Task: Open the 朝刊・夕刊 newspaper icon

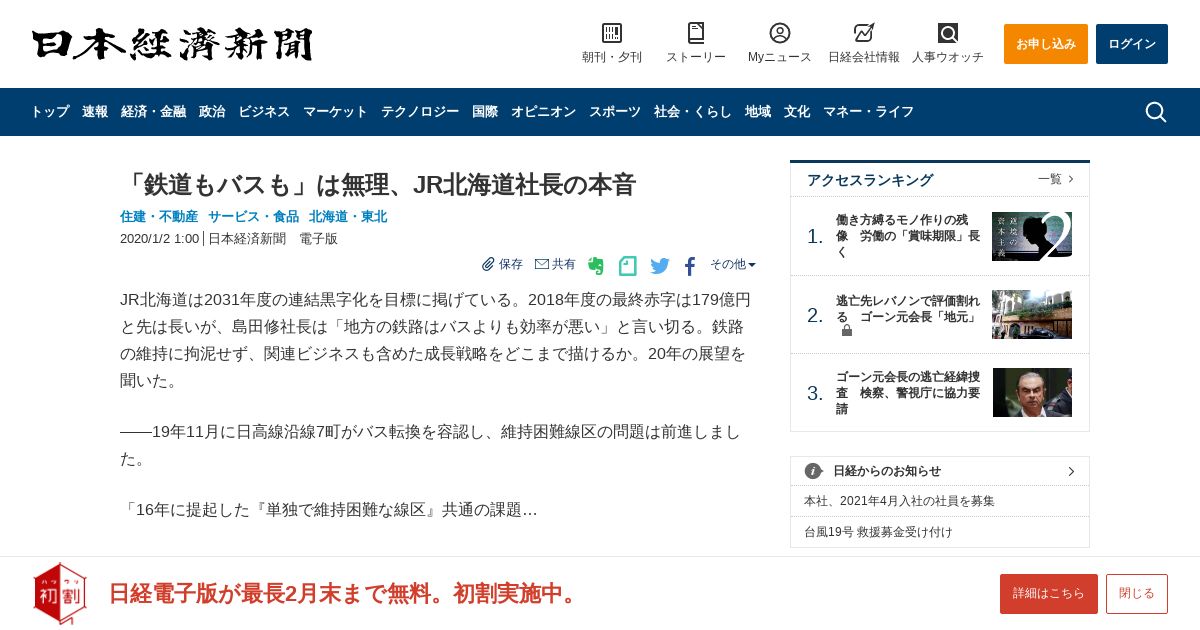Action: (612, 33)
